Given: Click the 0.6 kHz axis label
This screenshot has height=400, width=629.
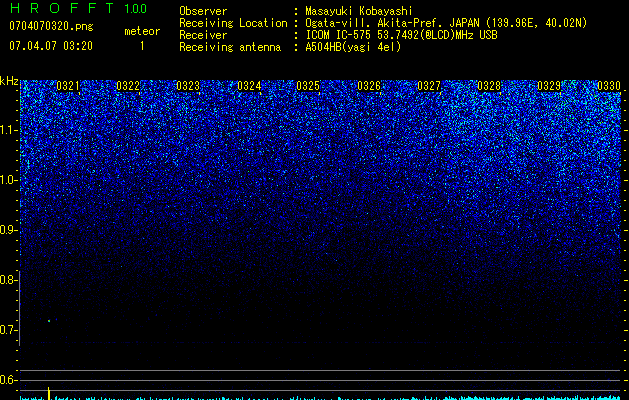Looking at the screenshot, I should (8, 380).
